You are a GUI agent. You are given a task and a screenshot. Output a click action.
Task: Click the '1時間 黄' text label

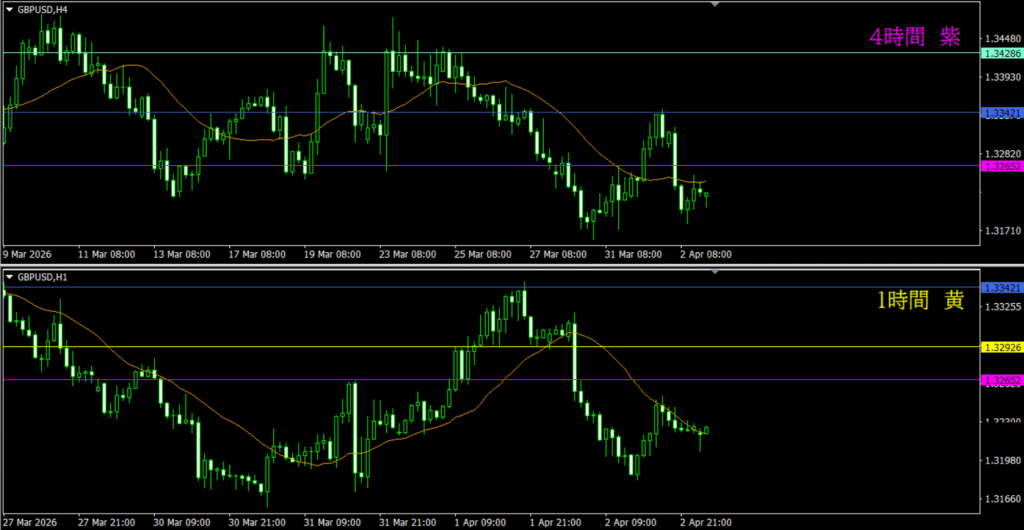(920, 299)
